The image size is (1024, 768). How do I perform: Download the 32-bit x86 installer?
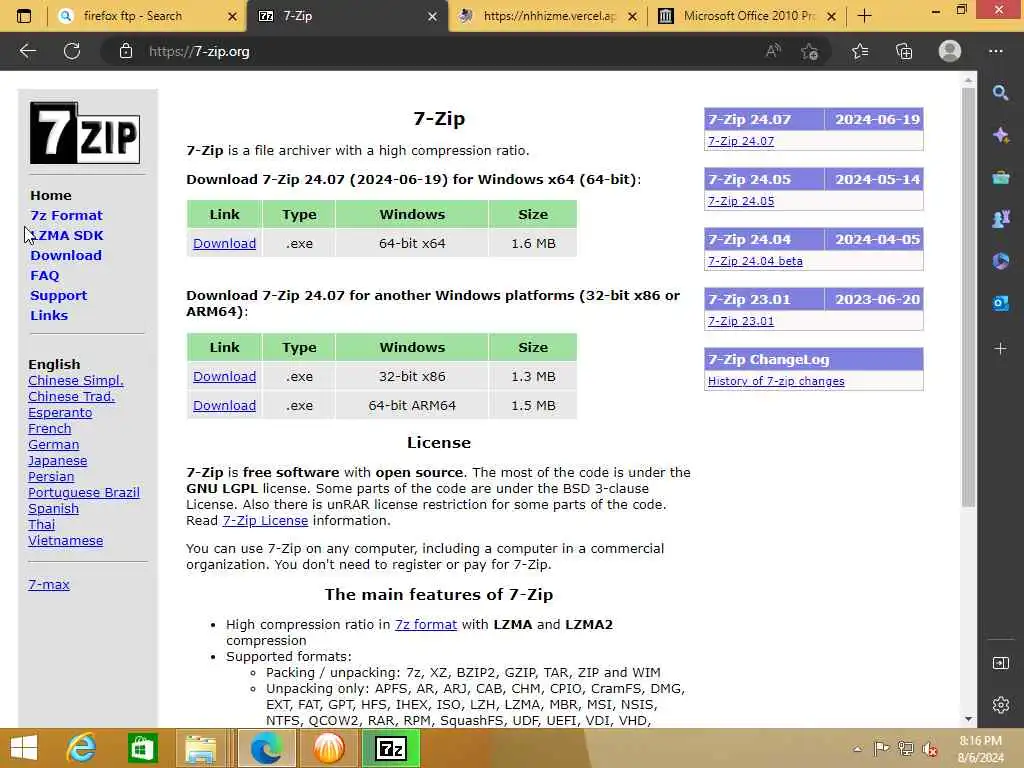[224, 377]
